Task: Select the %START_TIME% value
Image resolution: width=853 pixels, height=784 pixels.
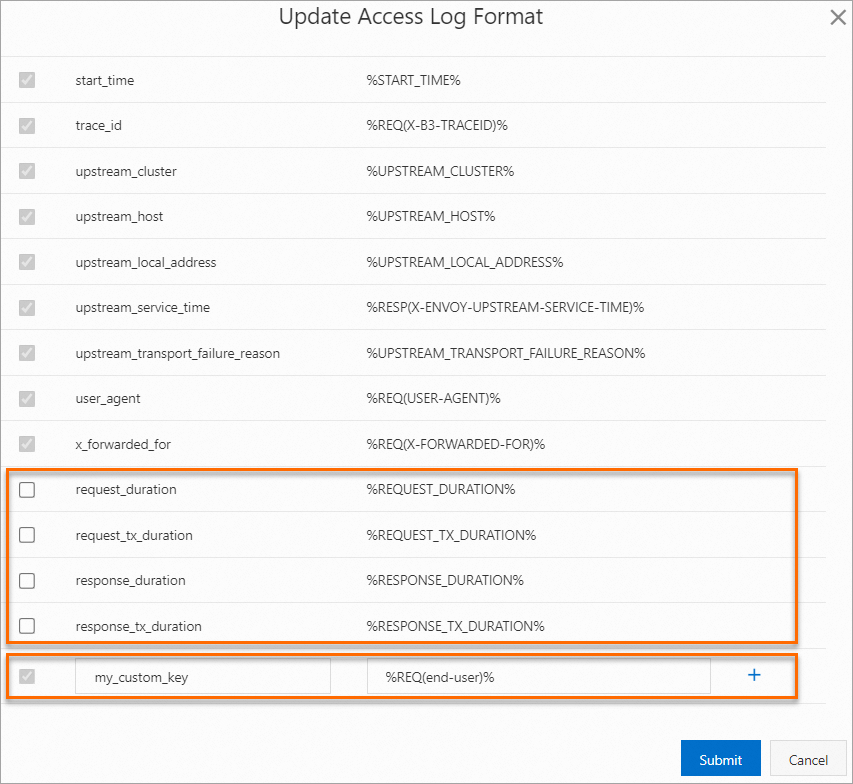Action: click(x=413, y=81)
